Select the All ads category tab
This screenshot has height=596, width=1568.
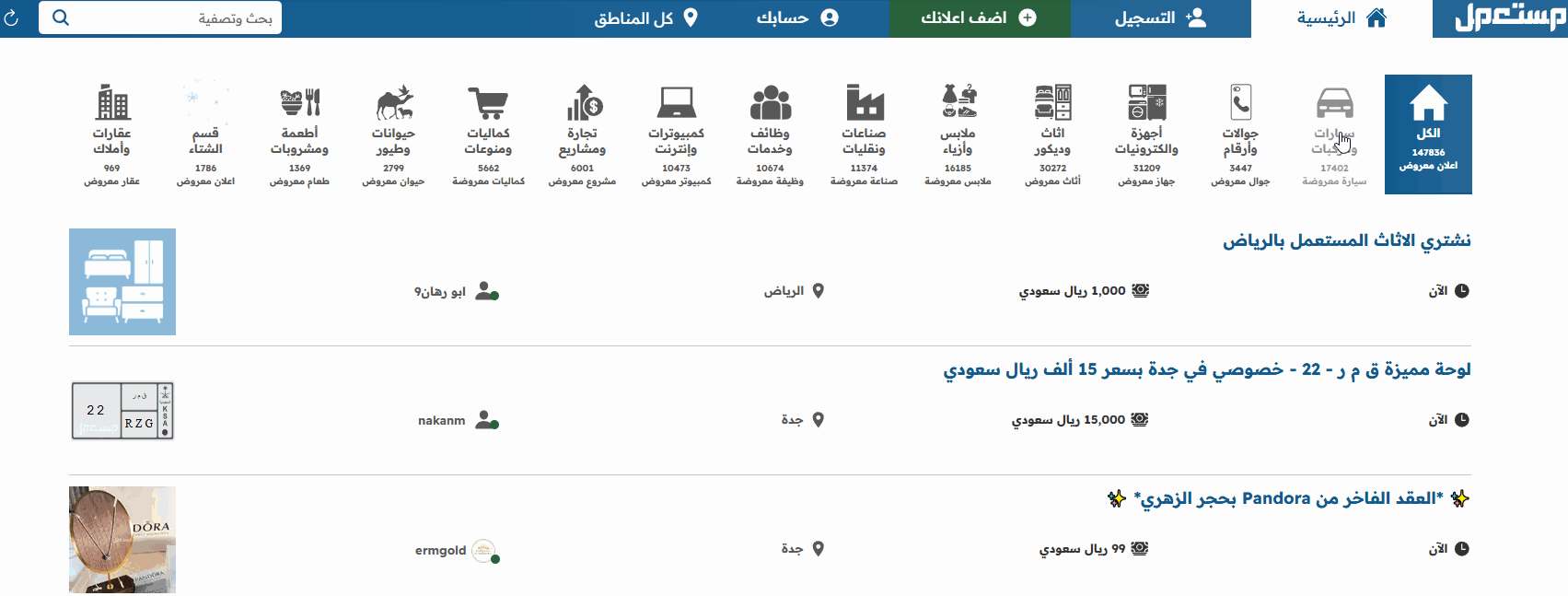point(1428,134)
